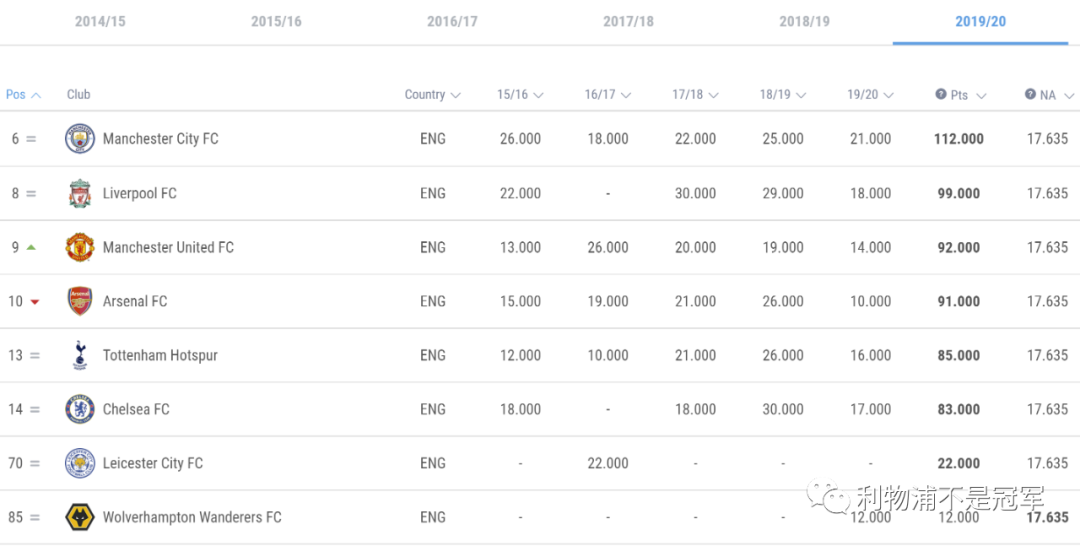The width and height of the screenshot is (1080, 546).
Task: Click the Tottenham Hotspur crest icon
Action: (80, 355)
